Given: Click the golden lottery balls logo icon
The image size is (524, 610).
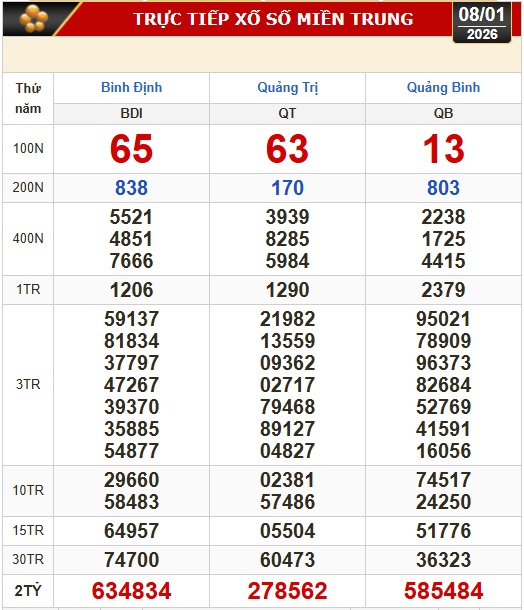Looking at the screenshot, I should click(34, 18).
